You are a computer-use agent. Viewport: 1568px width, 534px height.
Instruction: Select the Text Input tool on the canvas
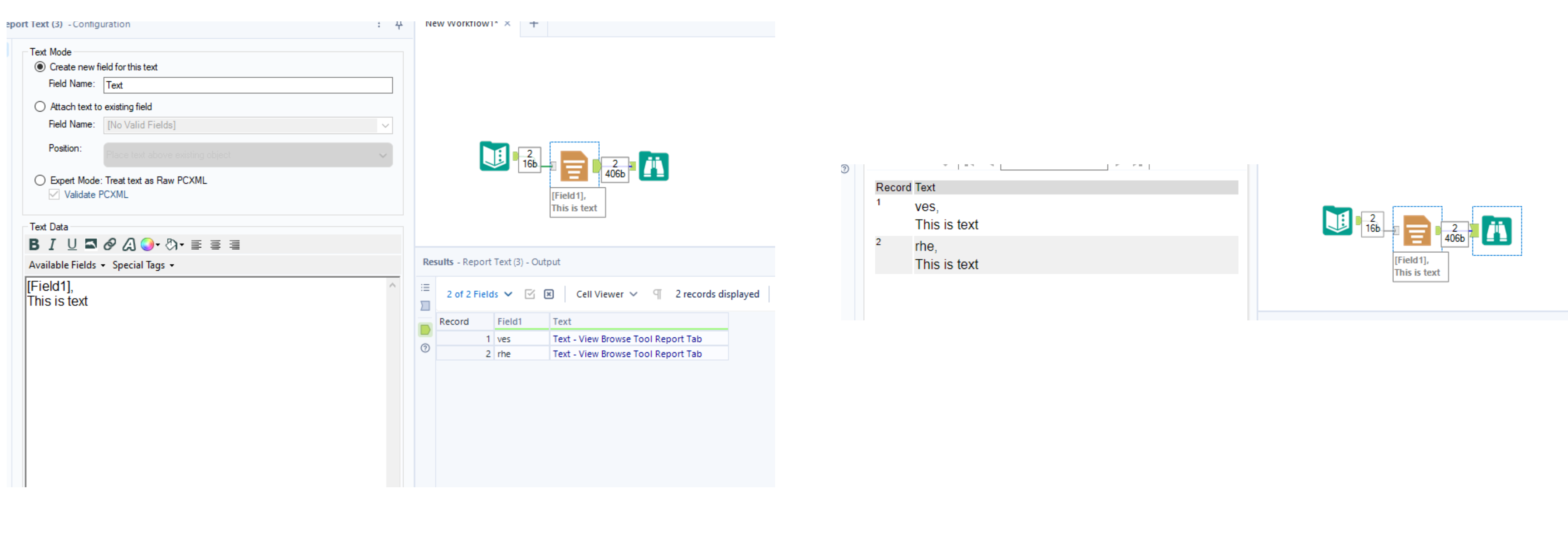click(x=494, y=157)
